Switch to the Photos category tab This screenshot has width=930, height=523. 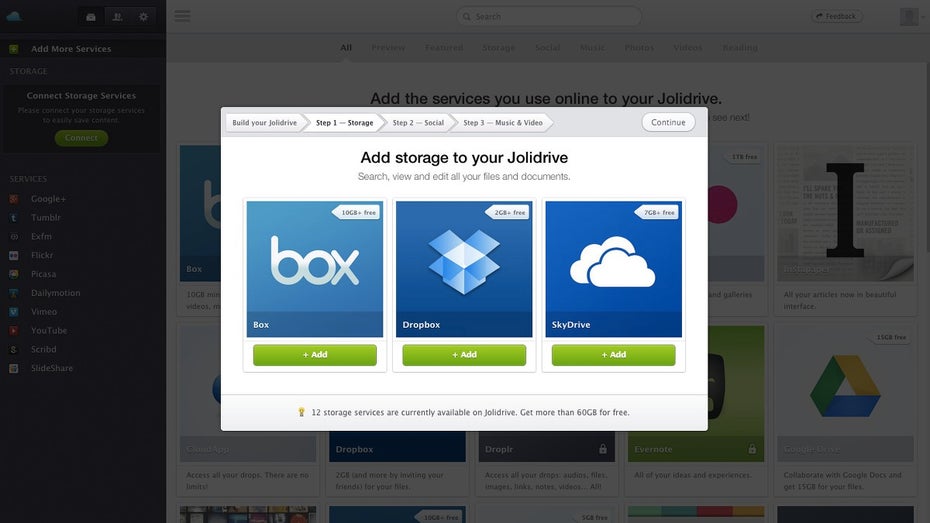tap(639, 47)
